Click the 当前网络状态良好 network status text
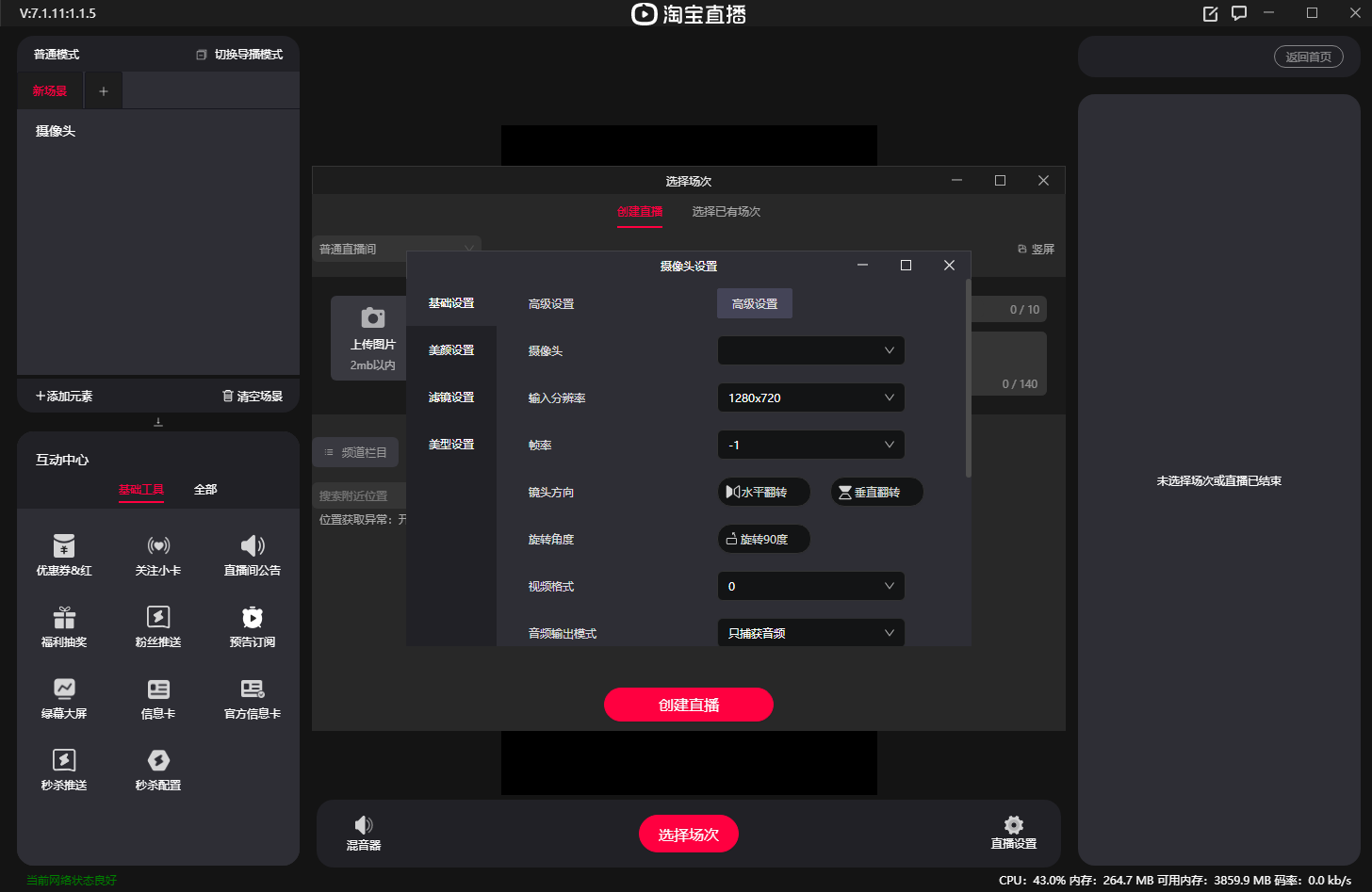 (x=72, y=881)
